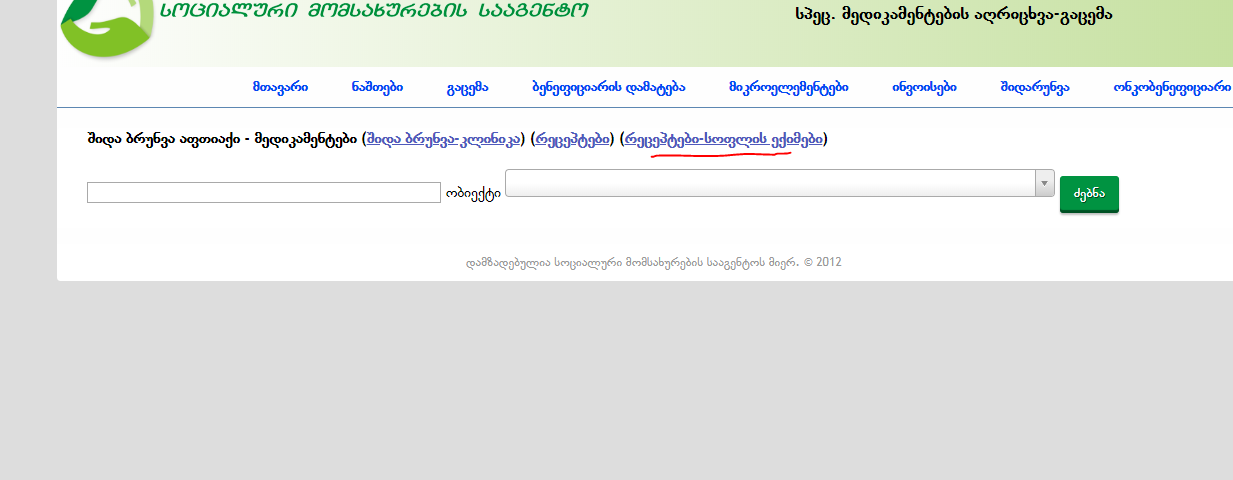Click the სოციალური მომსახურების სააგენტო header title
Viewport: 1233px width, 480px height.
374,11
